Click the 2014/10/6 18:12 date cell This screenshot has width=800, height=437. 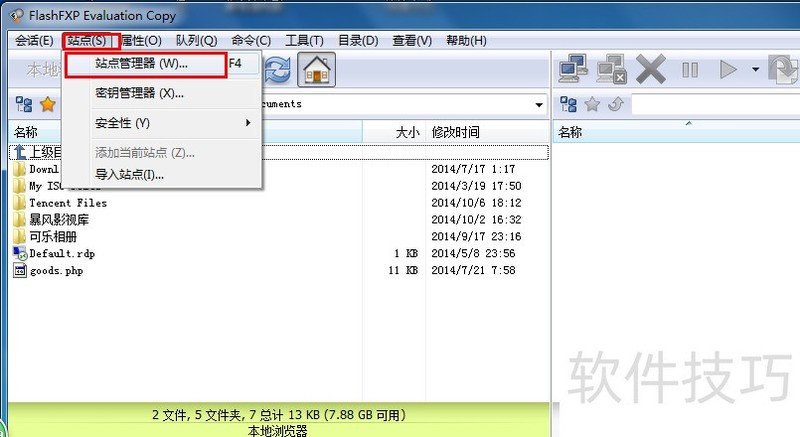coord(476,203)
